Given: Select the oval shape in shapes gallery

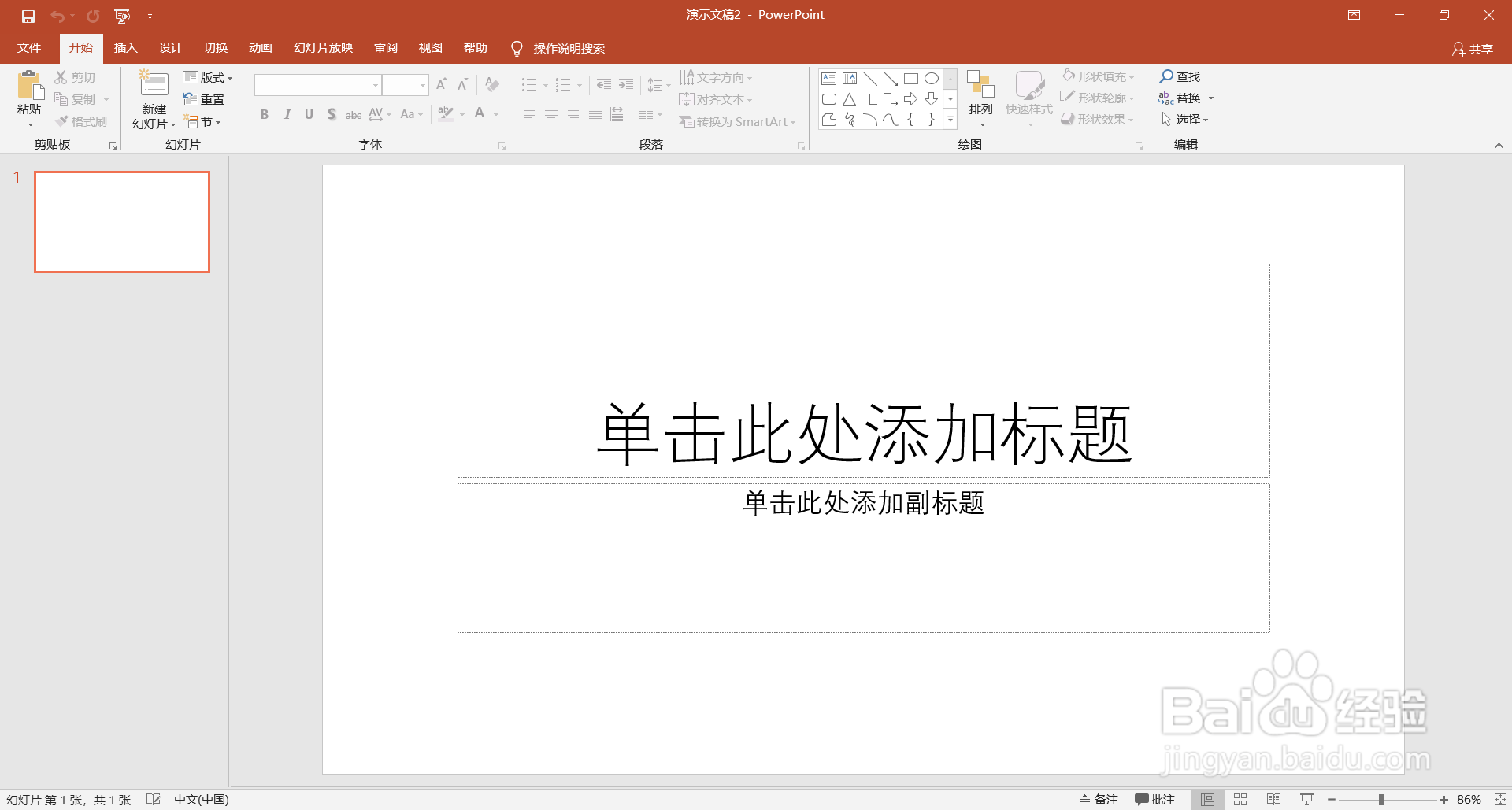Looking at the screenshot, I should click(x=932, y=78).
